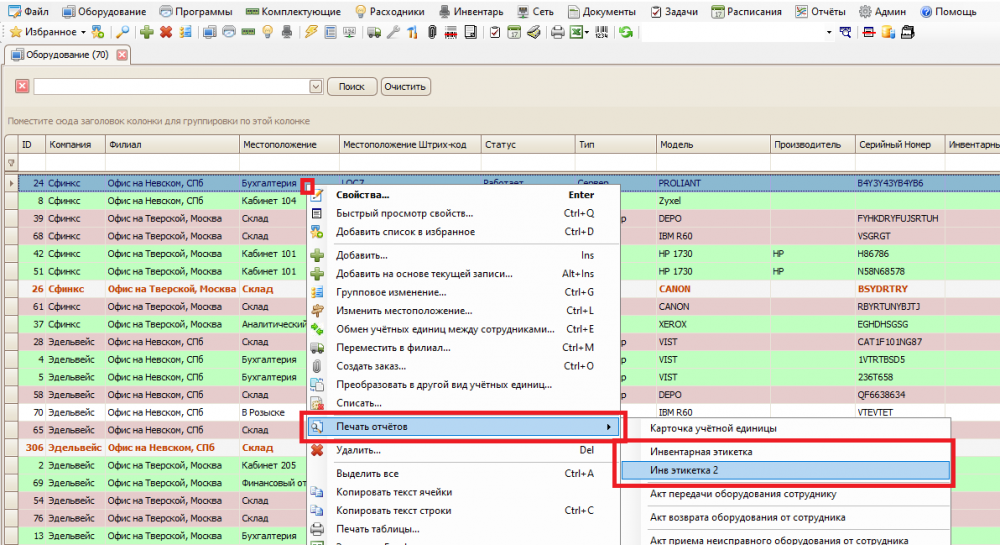Viewport: 1000px width, 545px height.
Task: Click the paperclip icon in toolbar
Action: click(x=432, y=32)
